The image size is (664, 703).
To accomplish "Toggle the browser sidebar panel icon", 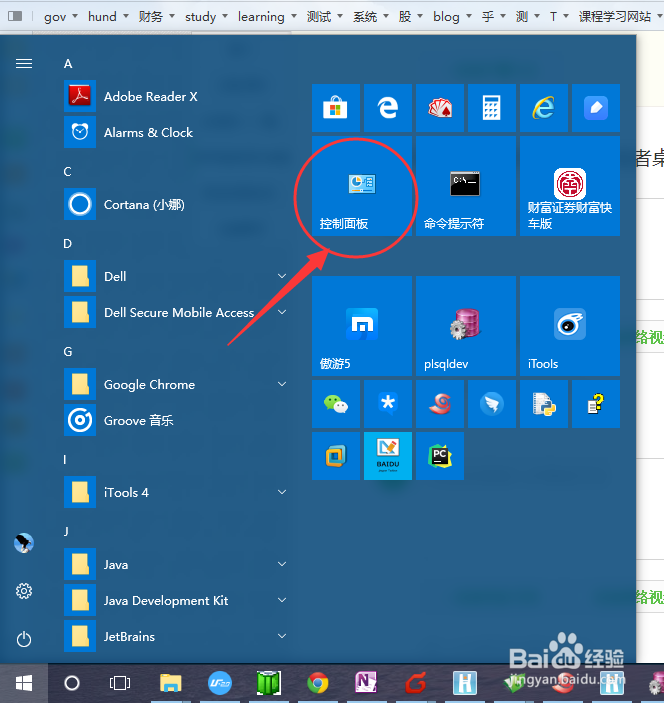I will [x=15, y=16].
